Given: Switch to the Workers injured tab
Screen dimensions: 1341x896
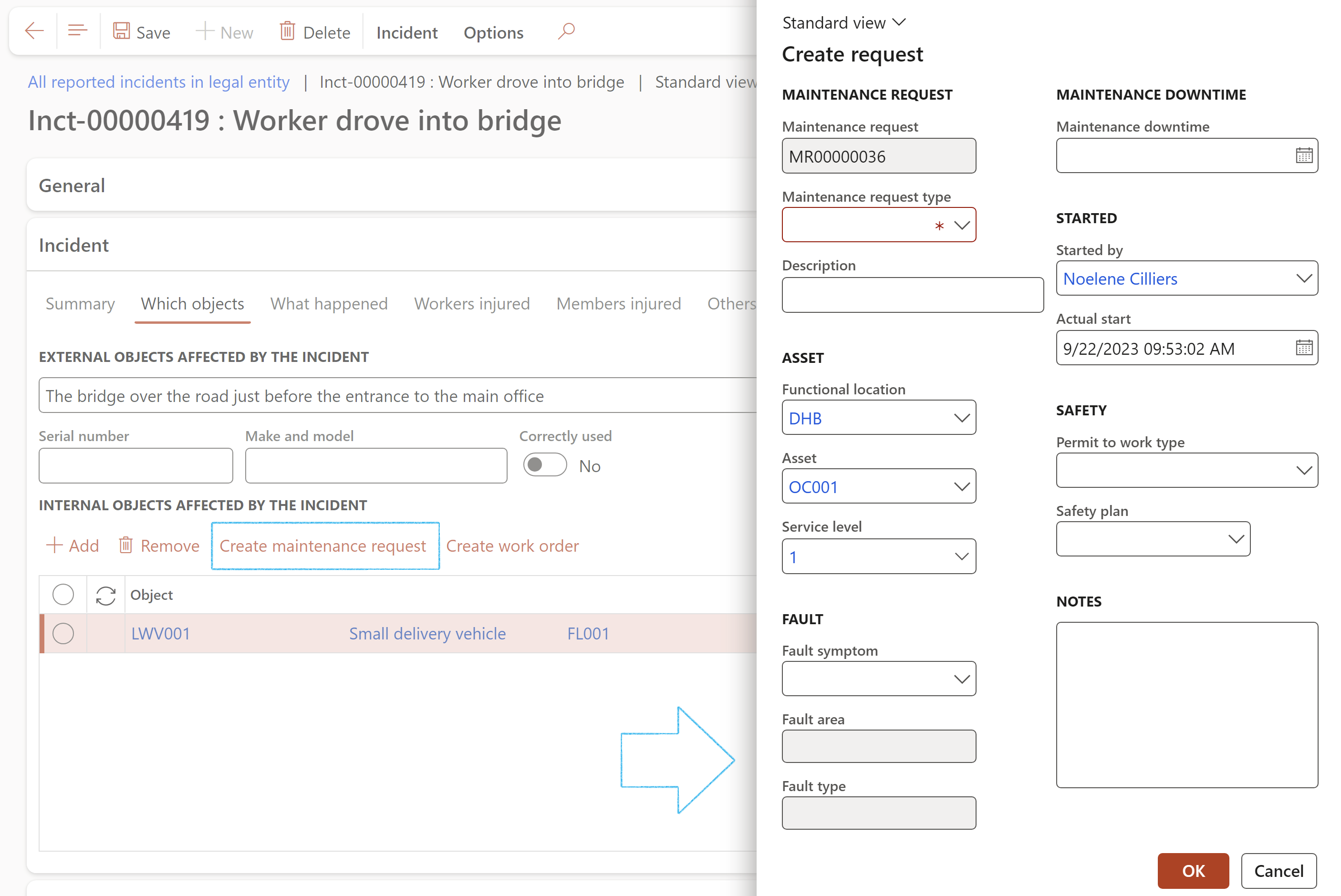Looking at the screenshot, I should tap(471, 303).
